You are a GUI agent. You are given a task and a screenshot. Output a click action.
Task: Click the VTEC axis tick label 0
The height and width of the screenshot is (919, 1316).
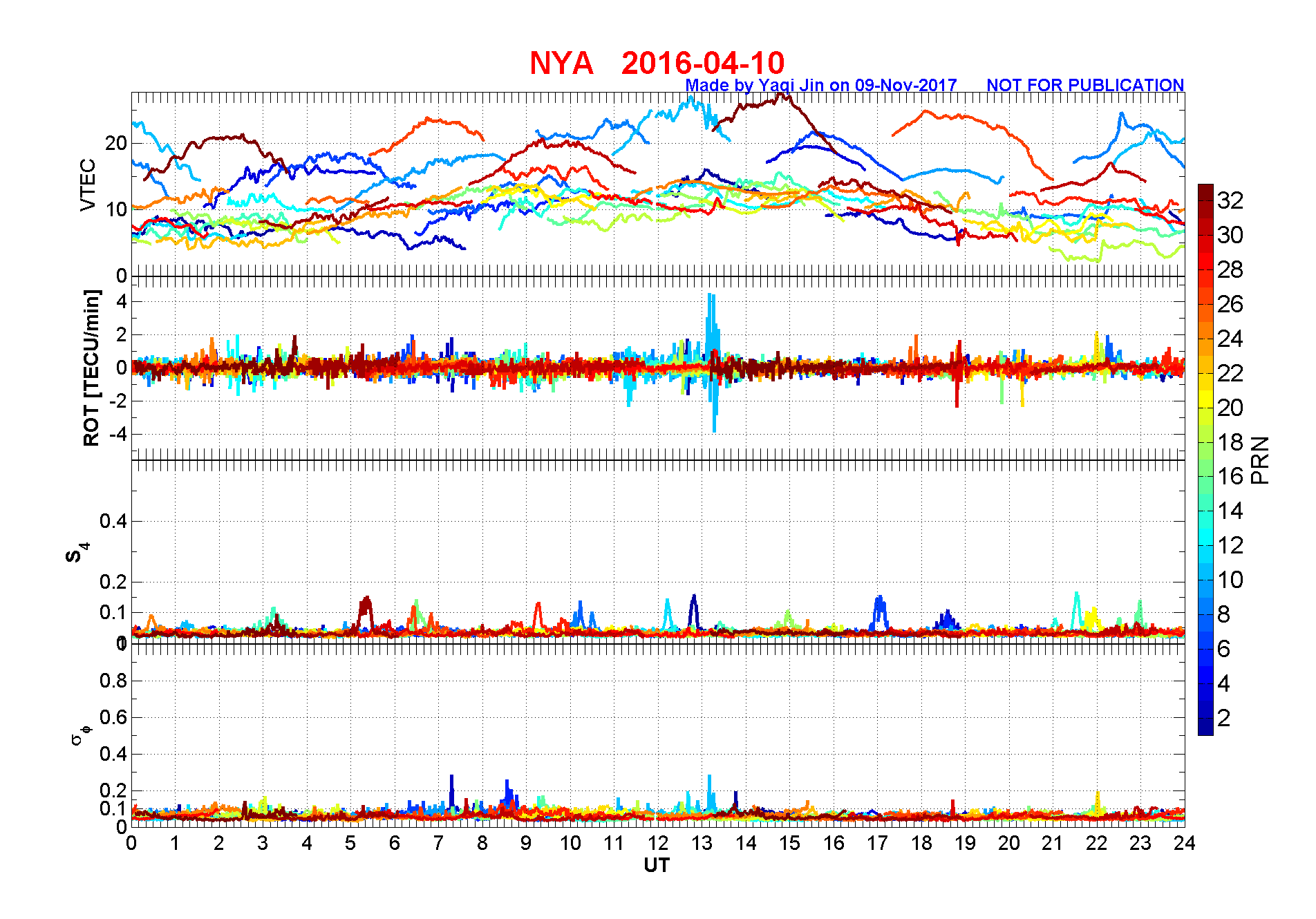point(122,276)
